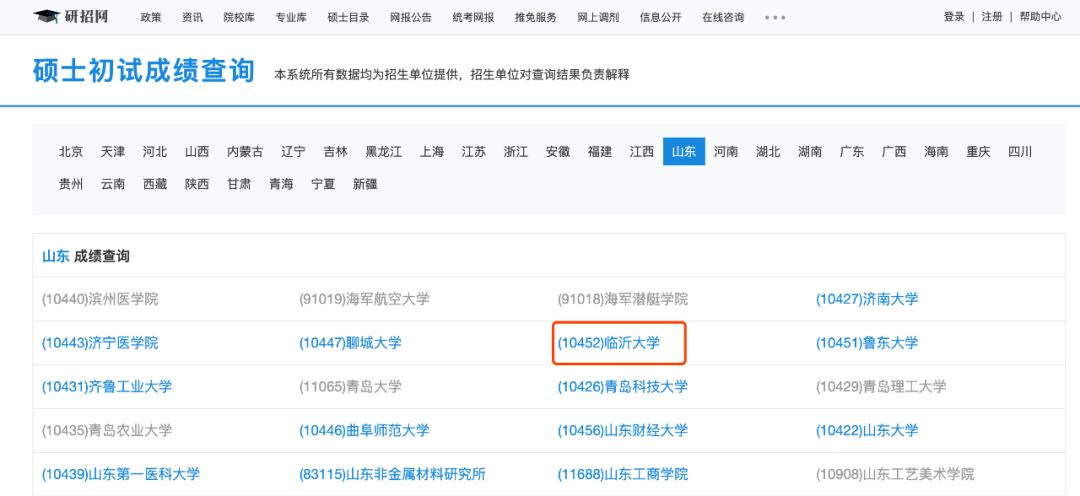Image resolution: width=1080 pixels, height=496 pixels.
Task: Open 硕士目录 menu item
Action: [349, 17]
